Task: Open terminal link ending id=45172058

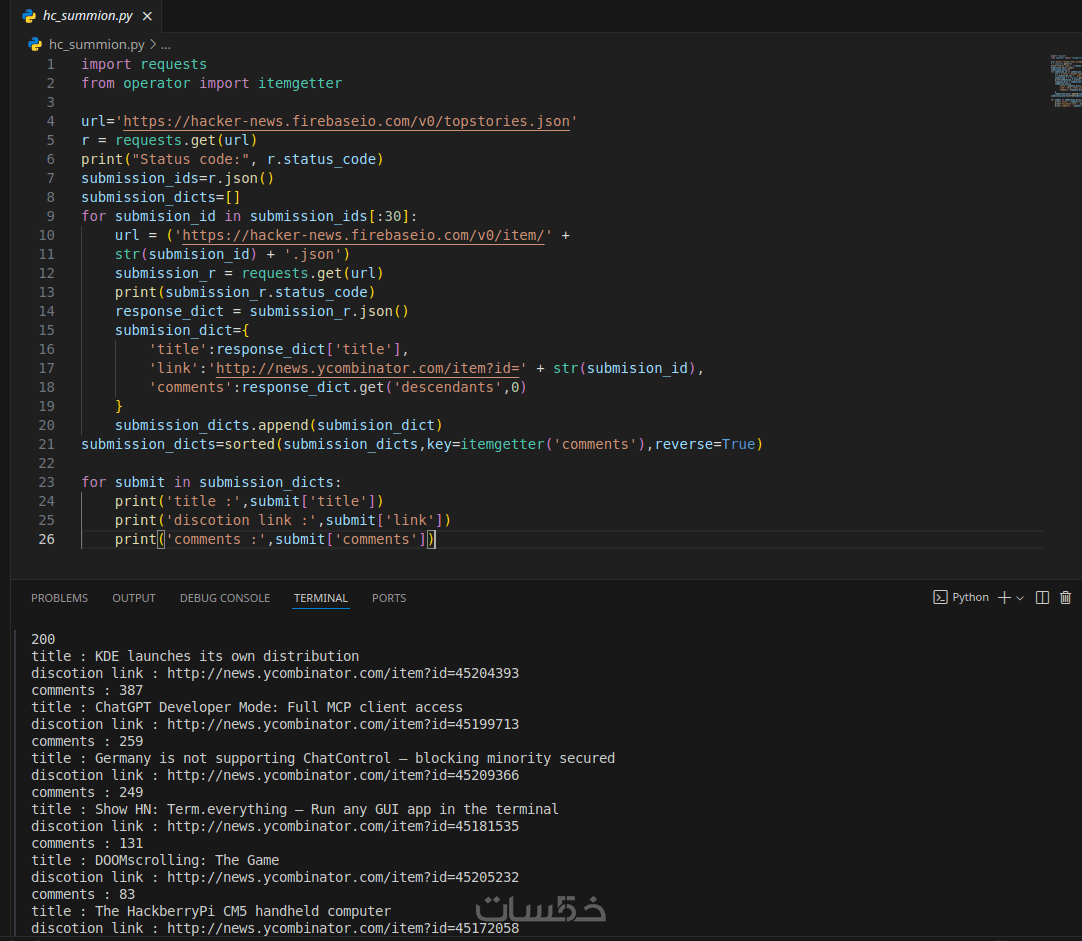Action: coord(343,929)
